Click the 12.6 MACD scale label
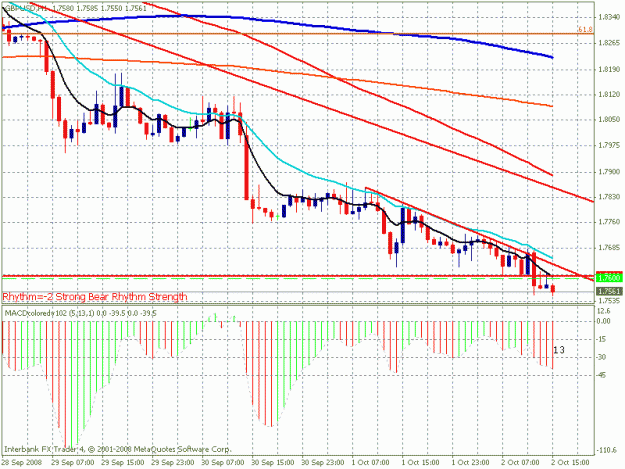The width and height of the screenshot is (625, 469). (x=604, y=311)
